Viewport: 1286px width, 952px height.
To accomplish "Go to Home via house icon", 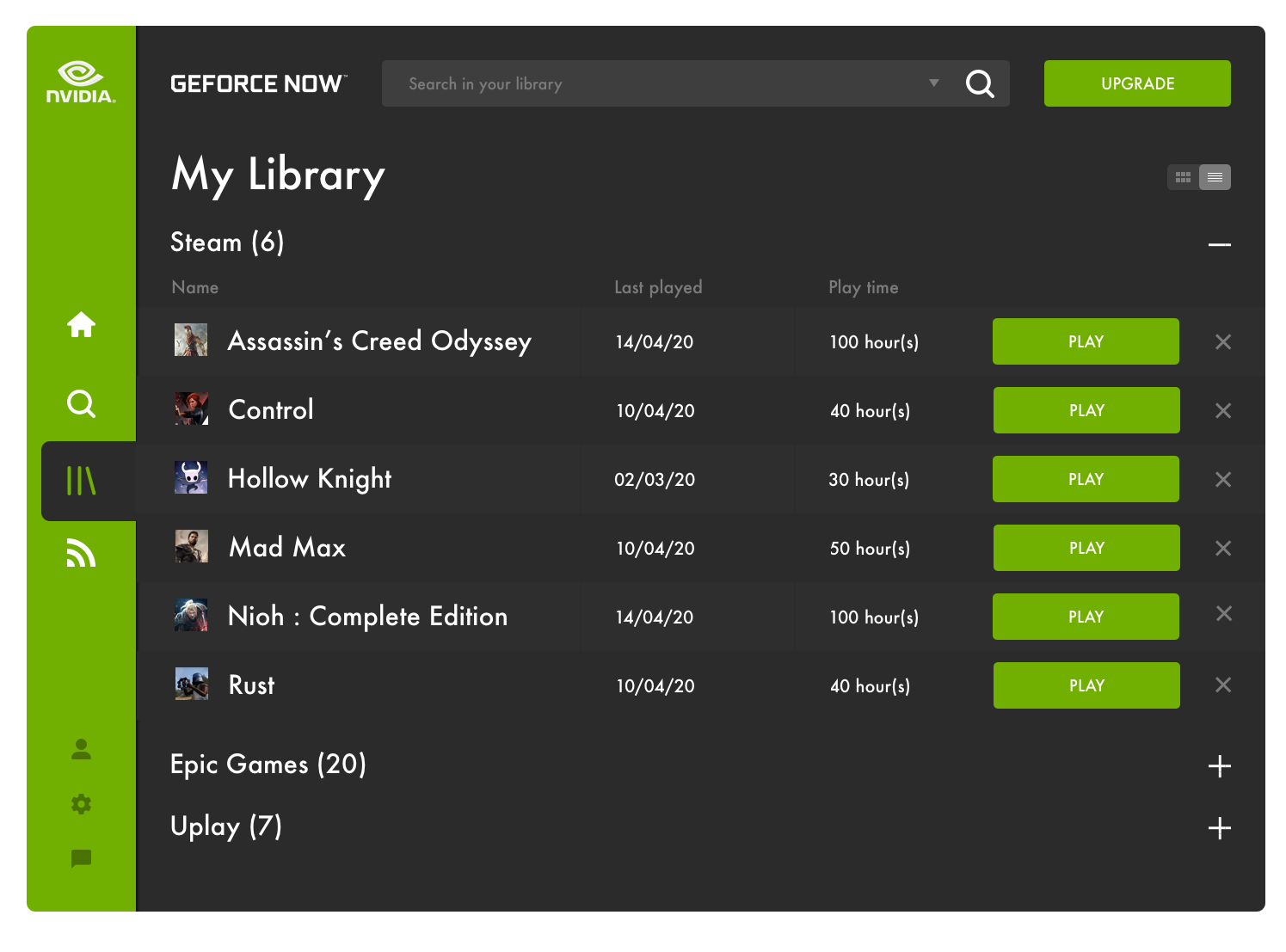I will coord(81,325).
